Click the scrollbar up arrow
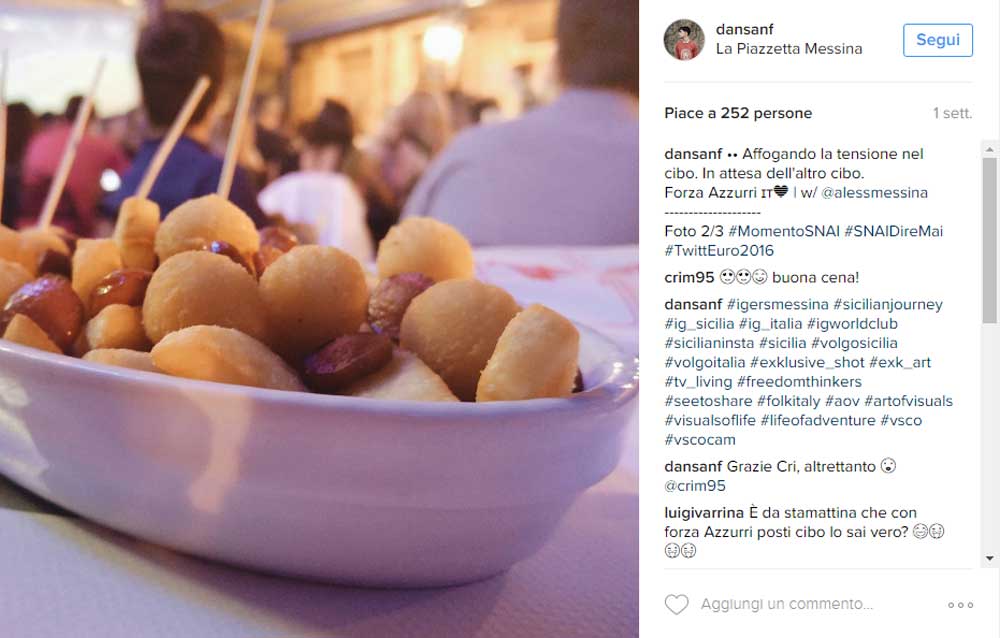Viewport: 1000px width, 638px height. click(990, 149)
